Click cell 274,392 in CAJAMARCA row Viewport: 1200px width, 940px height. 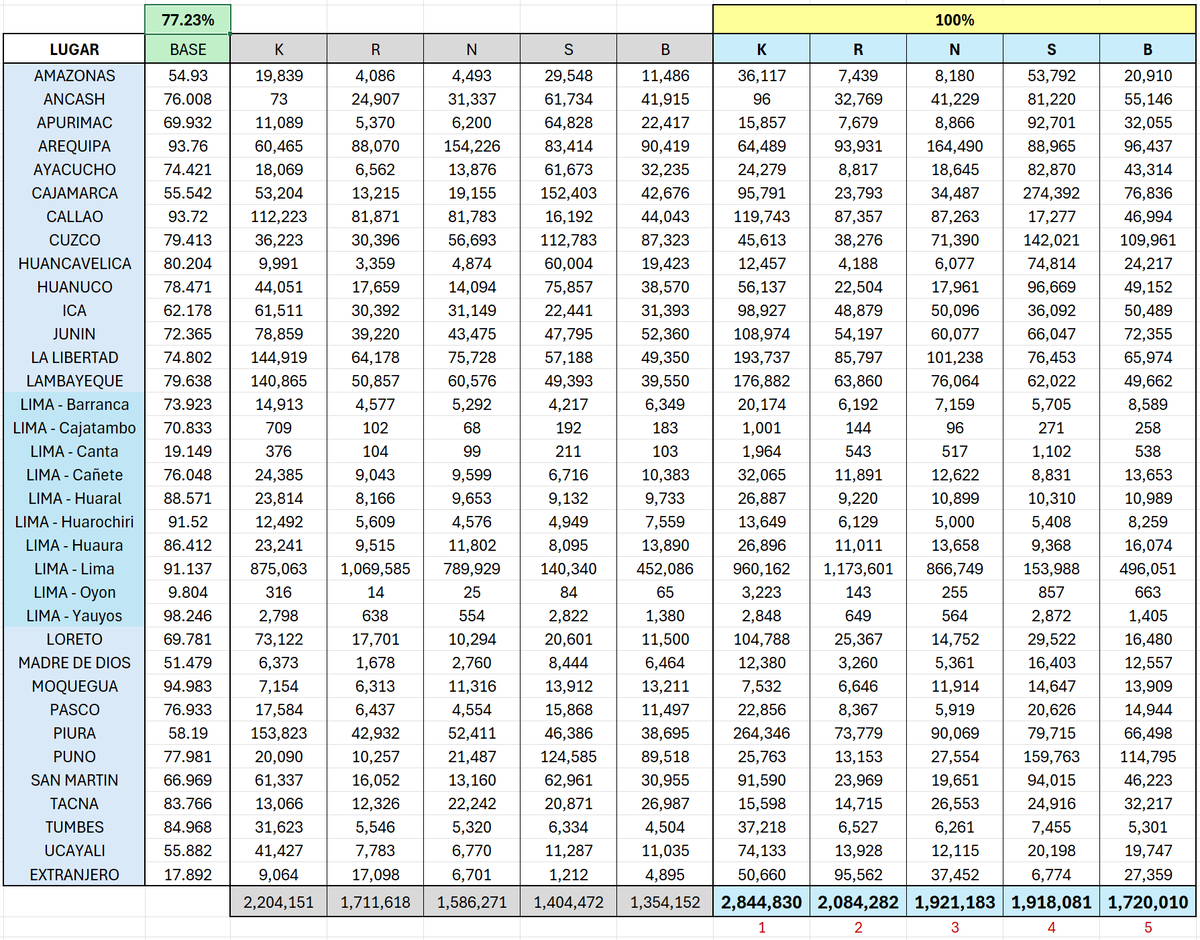[1052, 193]
